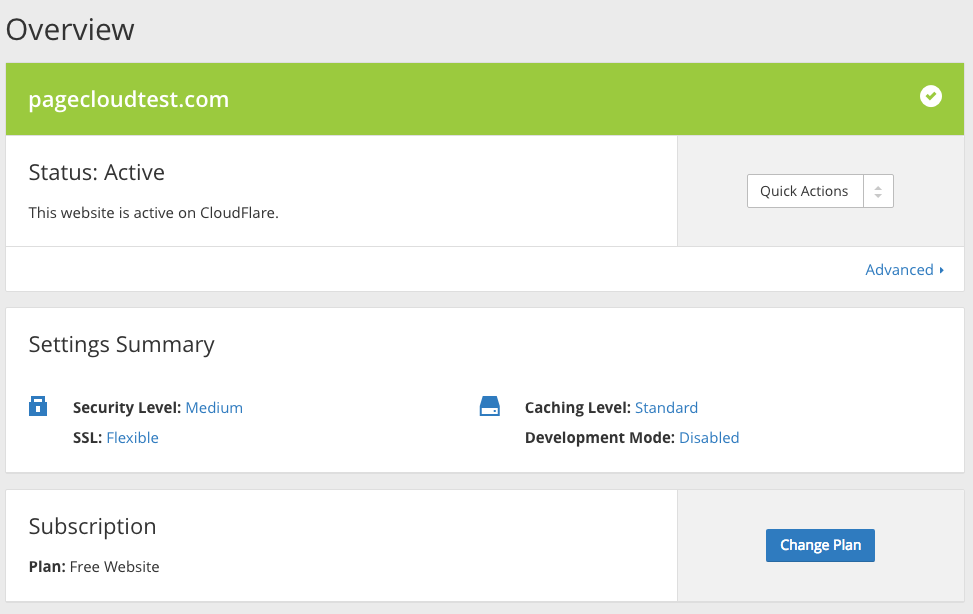Click the blue caching drive icon
Viewport: 973px width, 614px height.
pos(490,406)
